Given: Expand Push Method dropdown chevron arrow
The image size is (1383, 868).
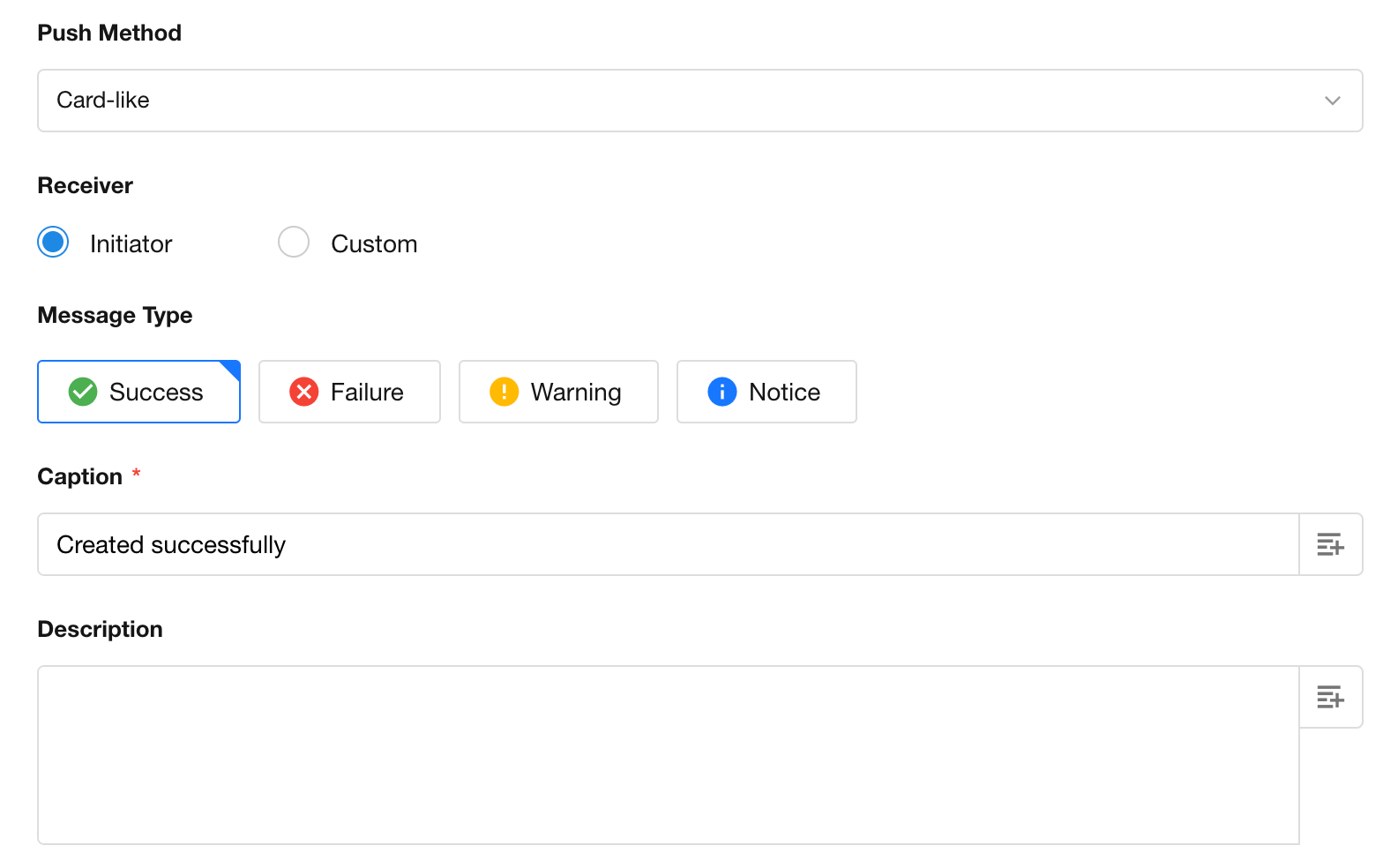Looking at the screenshot, I should coord(1332,101).
